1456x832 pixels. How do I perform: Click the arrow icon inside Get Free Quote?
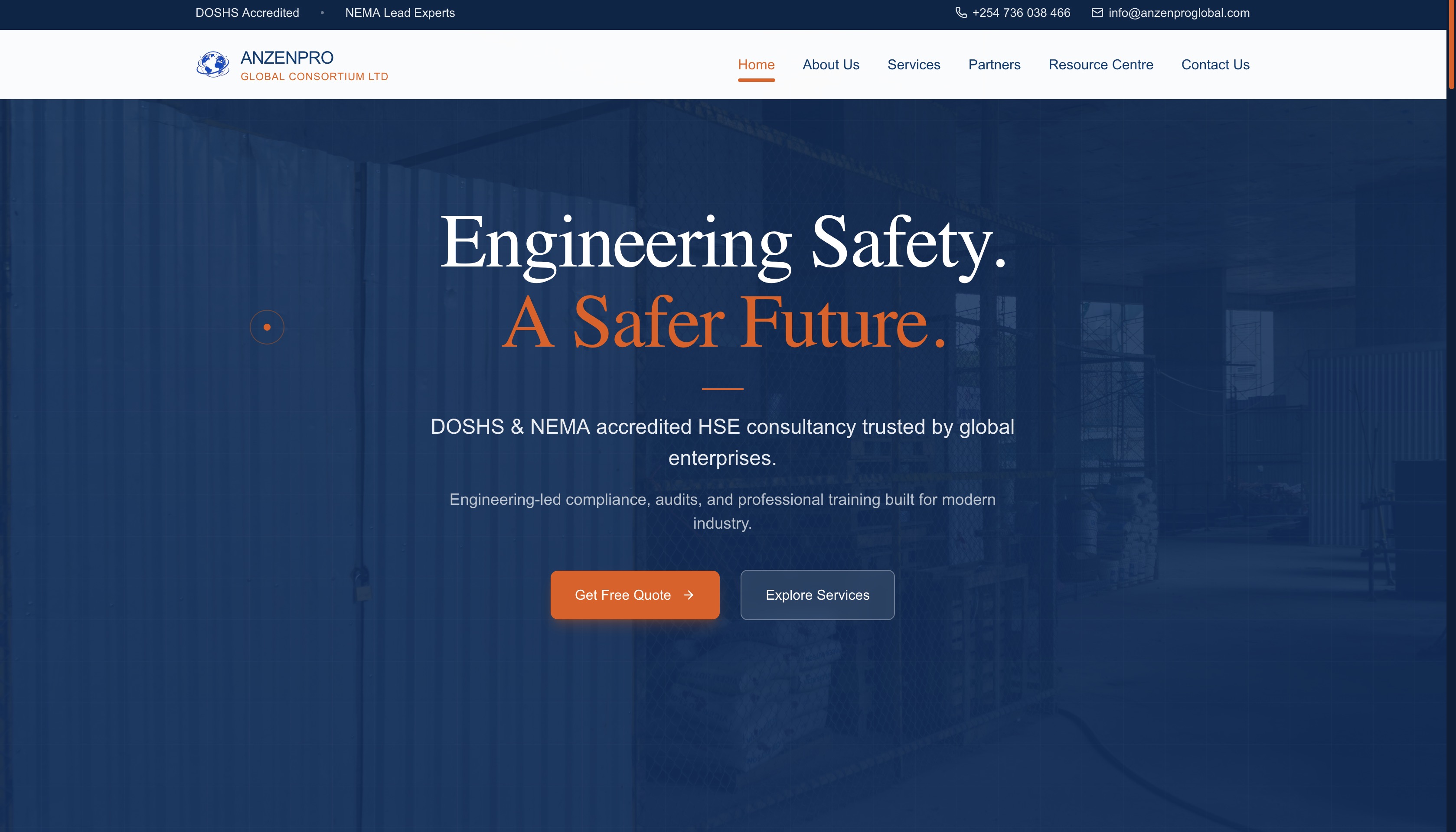[688, 595]
